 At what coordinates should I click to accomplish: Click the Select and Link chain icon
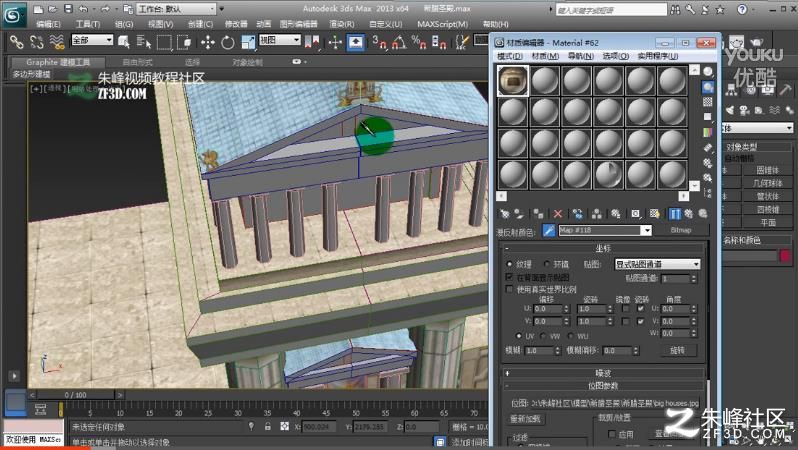[x=16, y=42]
